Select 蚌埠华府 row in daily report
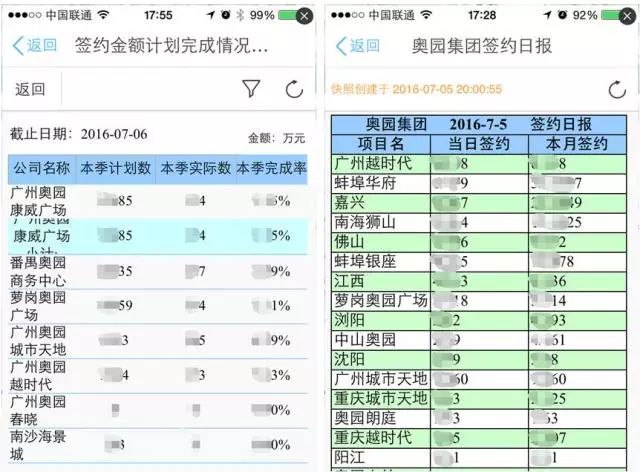 (479, 183)
